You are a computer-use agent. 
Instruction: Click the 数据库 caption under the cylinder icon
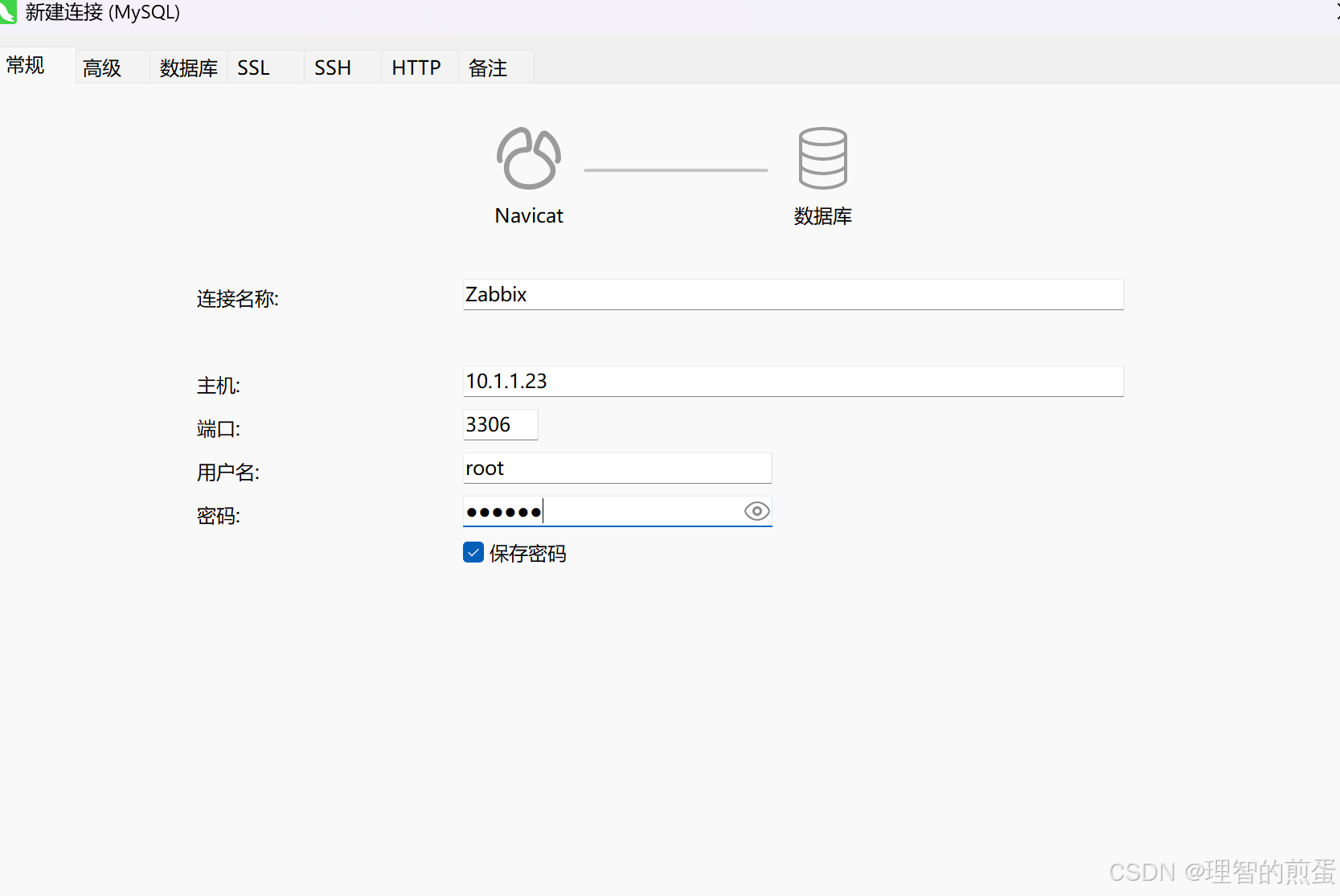tap(822, 216)
